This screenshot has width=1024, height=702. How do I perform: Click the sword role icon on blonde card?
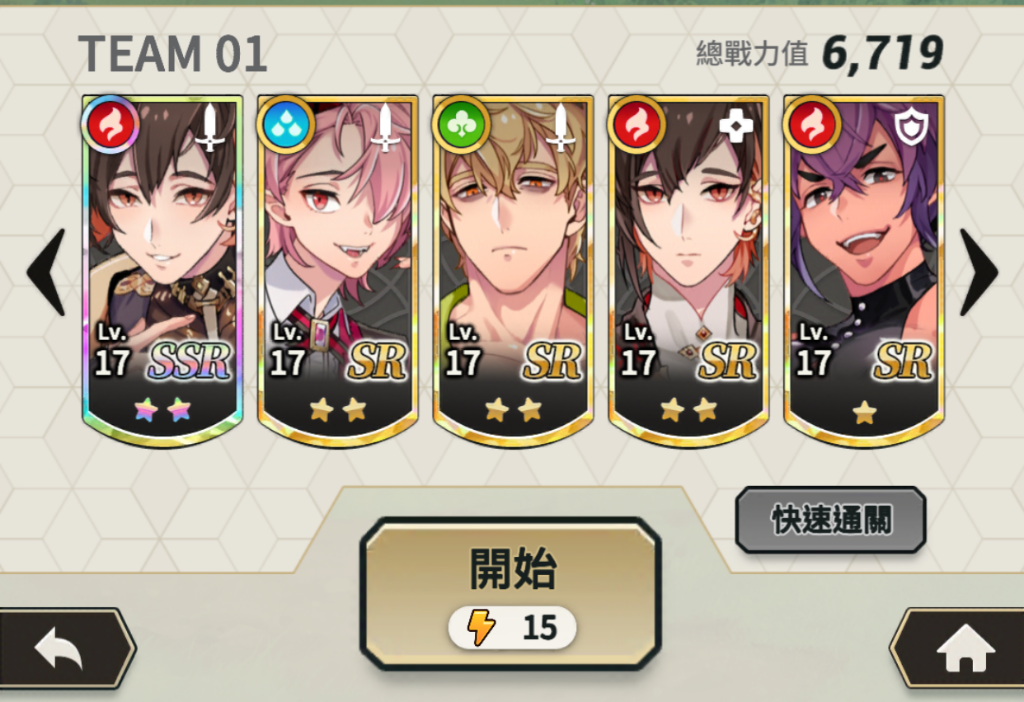click(x=560, y=128)
